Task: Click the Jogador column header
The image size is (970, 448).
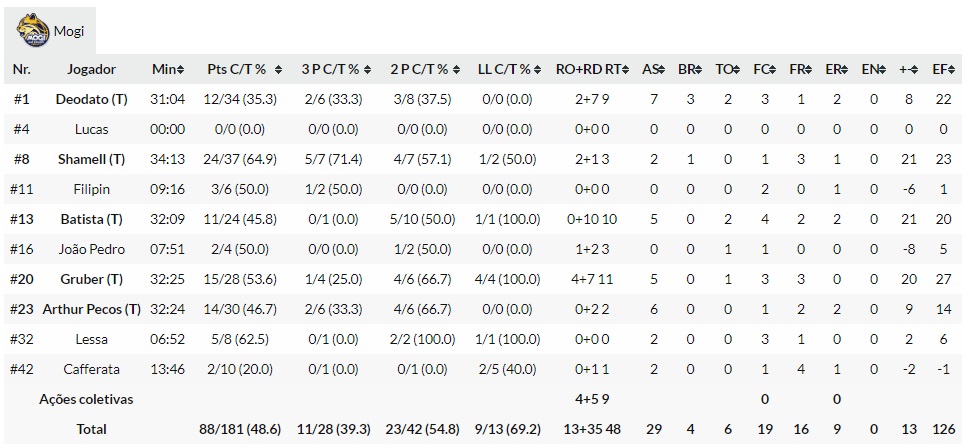Action: coord(91,70)
